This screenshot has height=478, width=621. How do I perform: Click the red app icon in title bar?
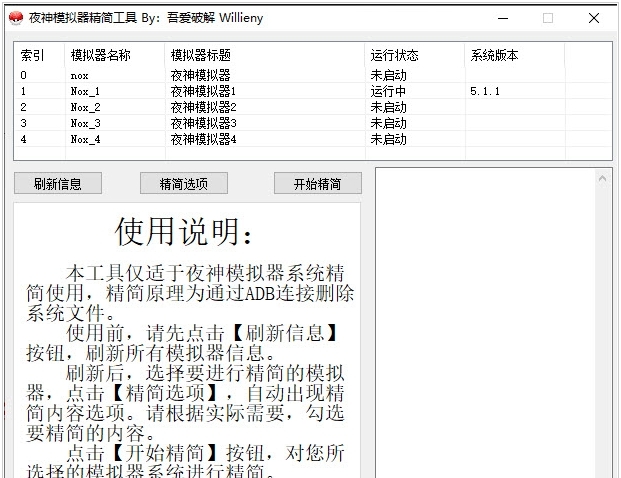16,18
